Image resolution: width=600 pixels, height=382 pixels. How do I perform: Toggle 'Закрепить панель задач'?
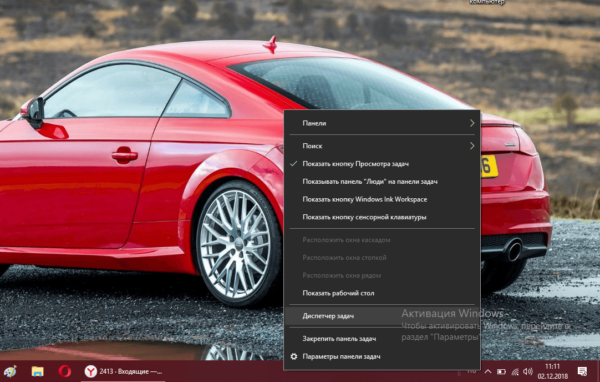(x=382, y=338)
